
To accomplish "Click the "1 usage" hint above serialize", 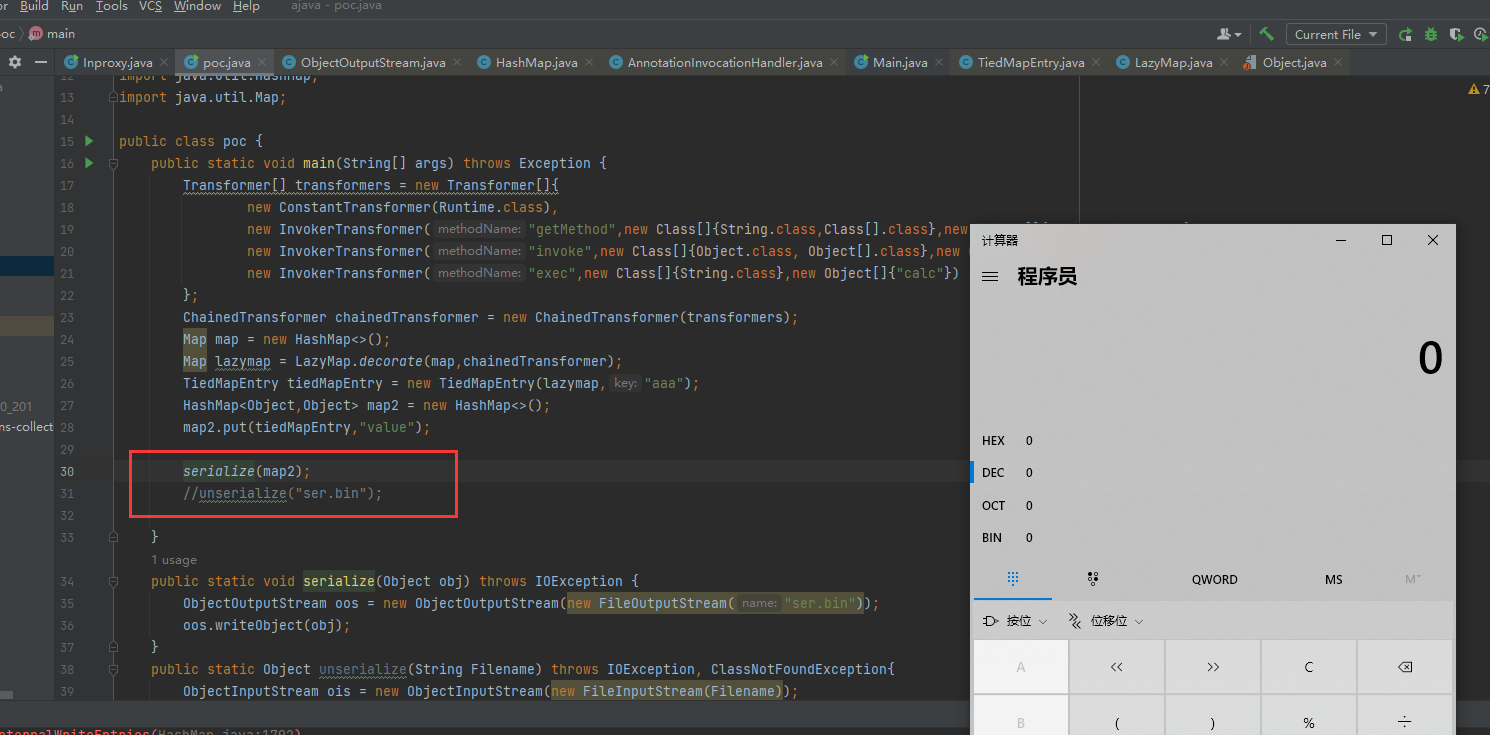I will 174,560.
